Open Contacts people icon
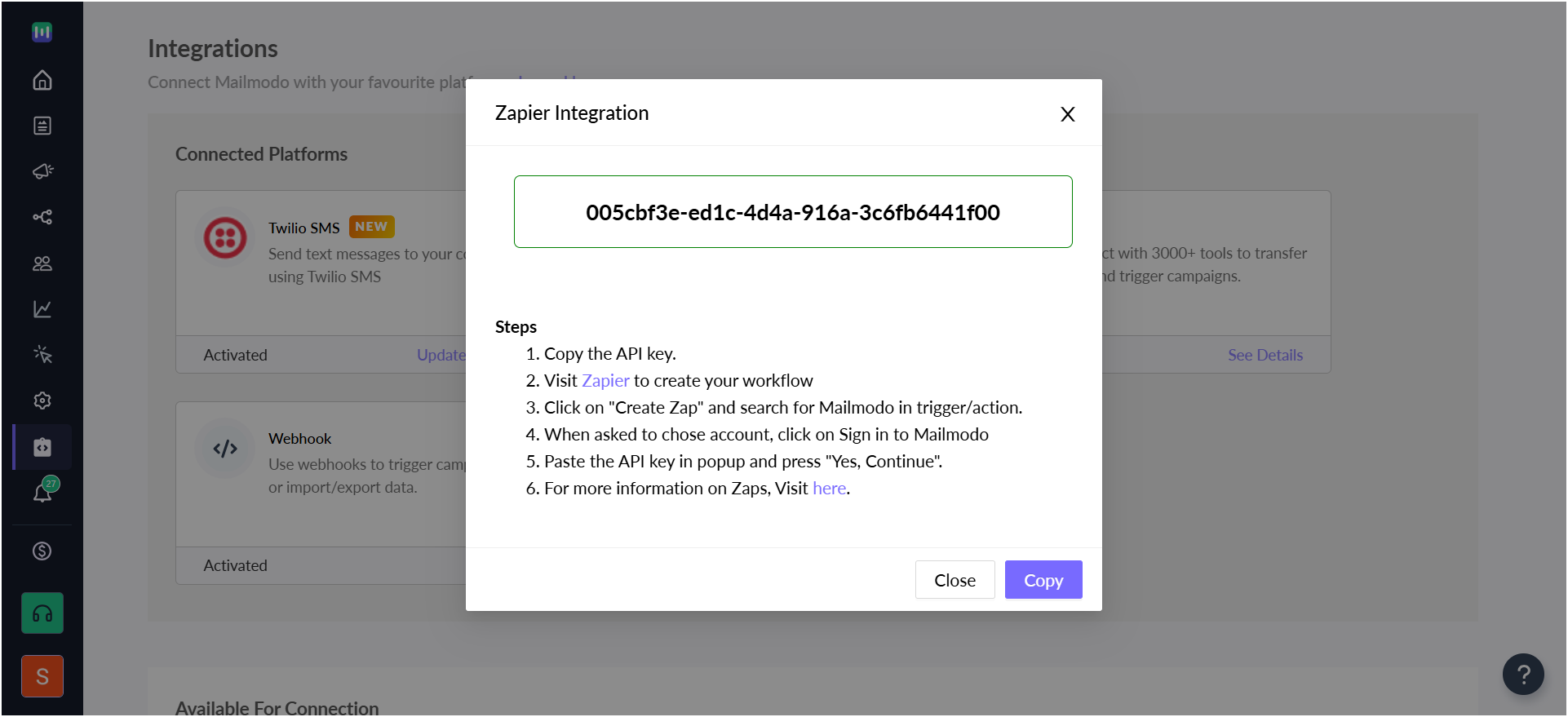 (x=42, y=263)
